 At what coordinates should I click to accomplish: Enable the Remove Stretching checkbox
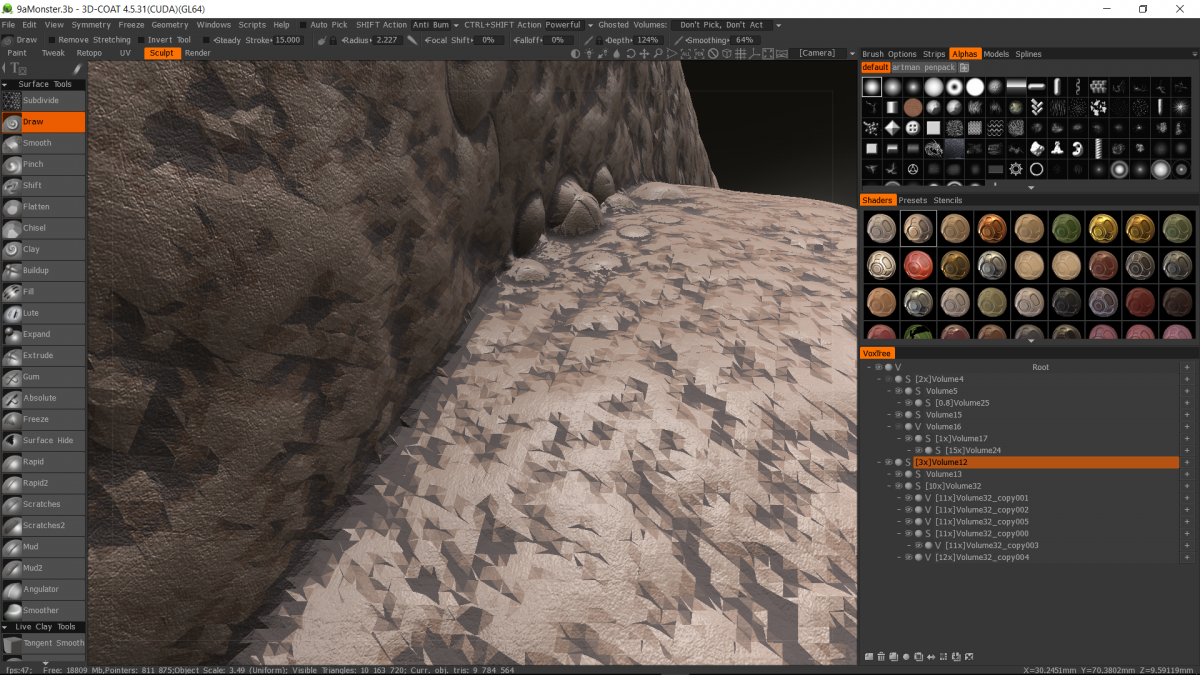[x=52, y=40]
